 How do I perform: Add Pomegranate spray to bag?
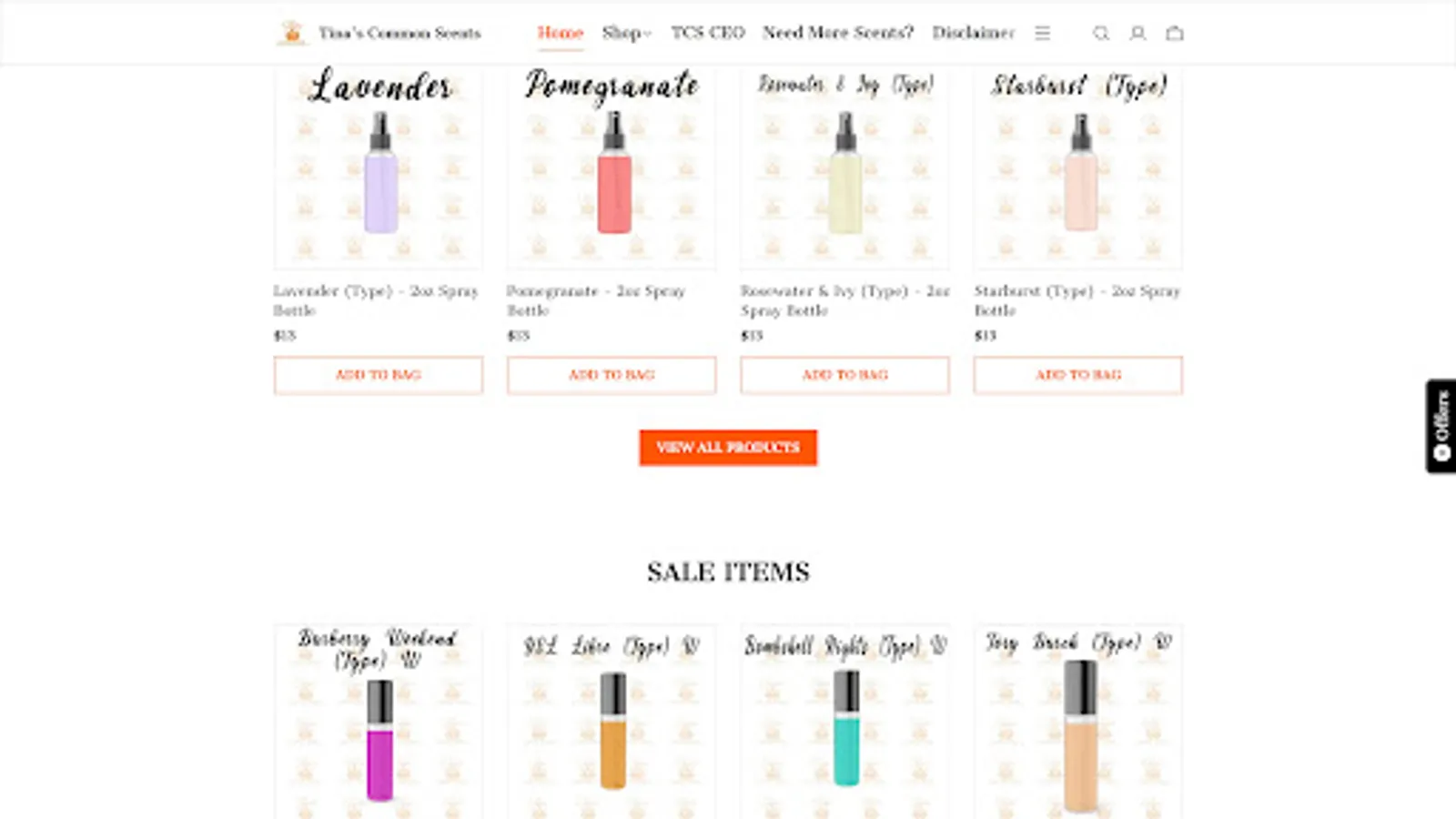pyautogui.click(x=612, y=375)
